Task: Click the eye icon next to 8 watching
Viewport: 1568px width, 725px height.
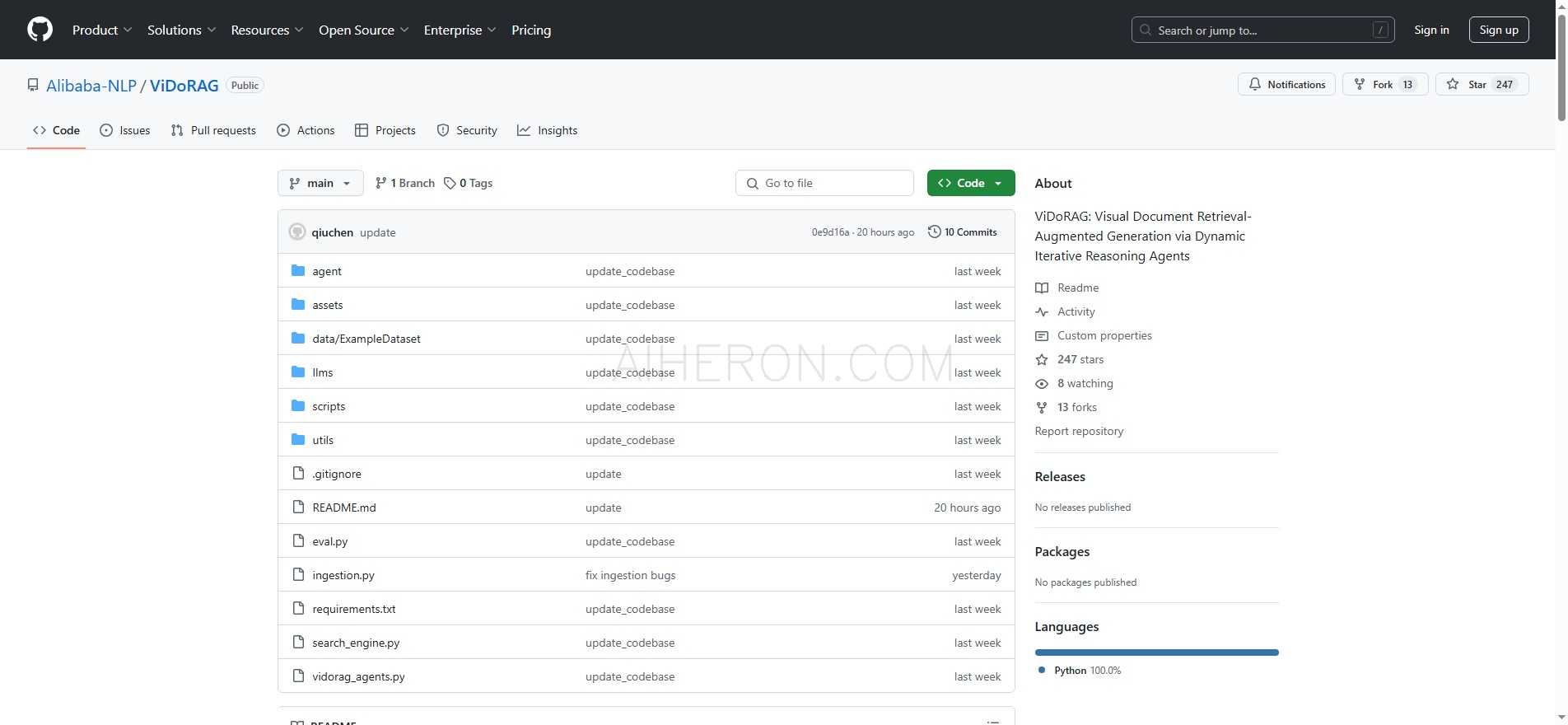Action: (x=1042, y=383)
